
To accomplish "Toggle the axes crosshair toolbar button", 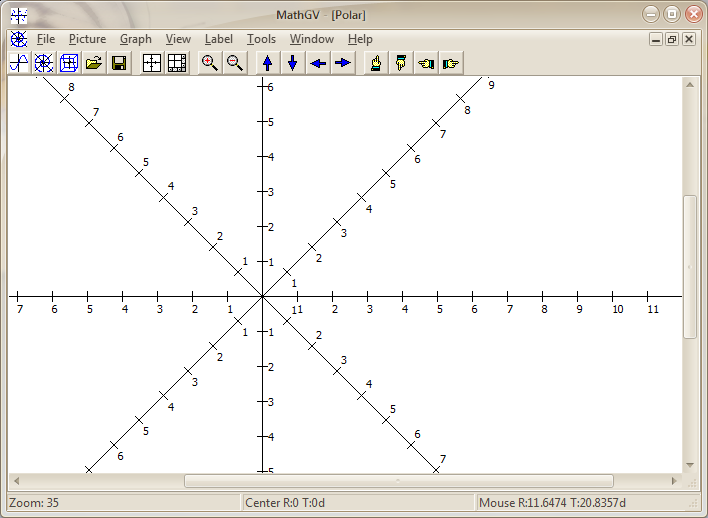I will [x=152, y=63].
